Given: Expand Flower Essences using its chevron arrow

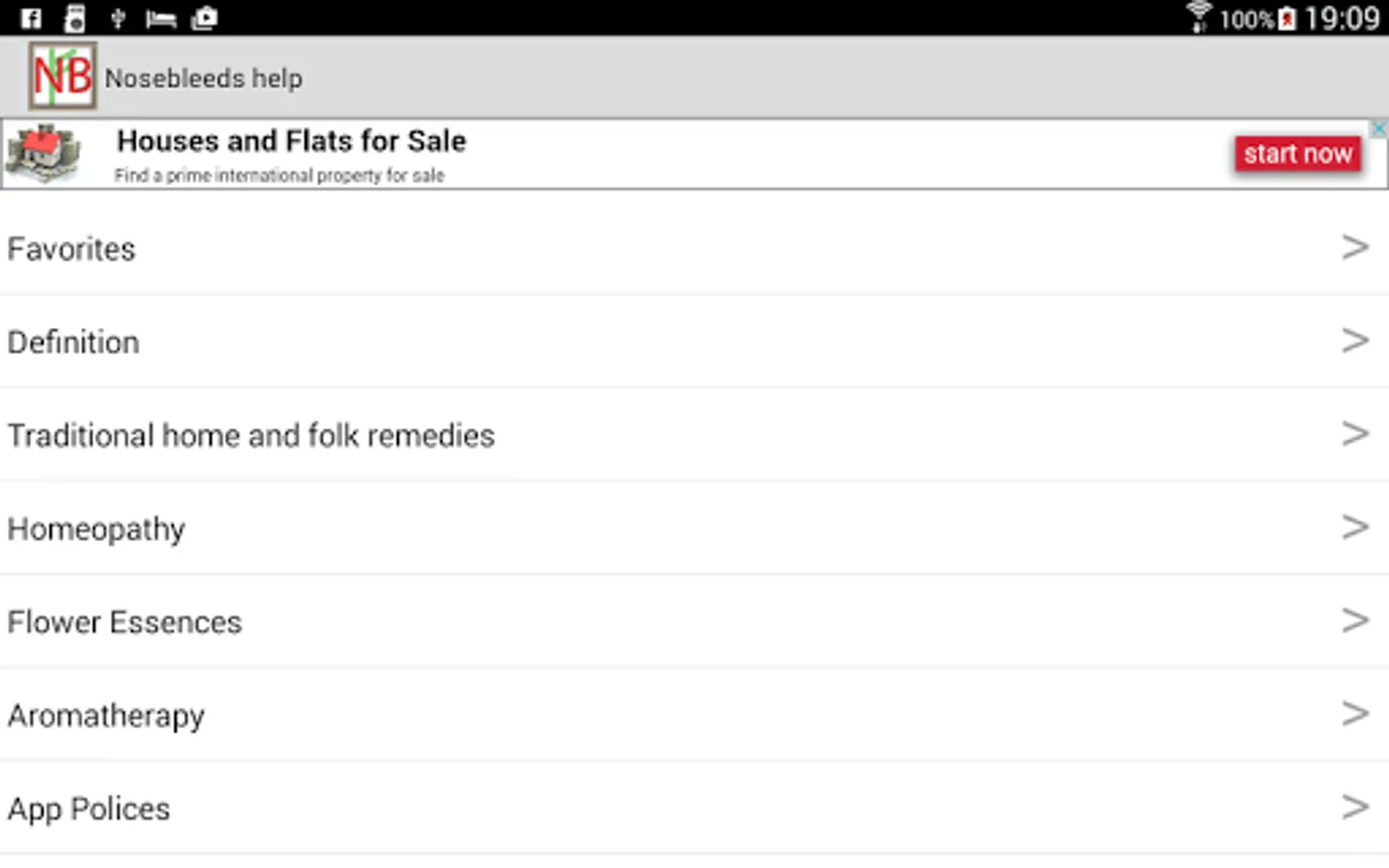Looking at the screenshot, I should (x=1355, y=620).
